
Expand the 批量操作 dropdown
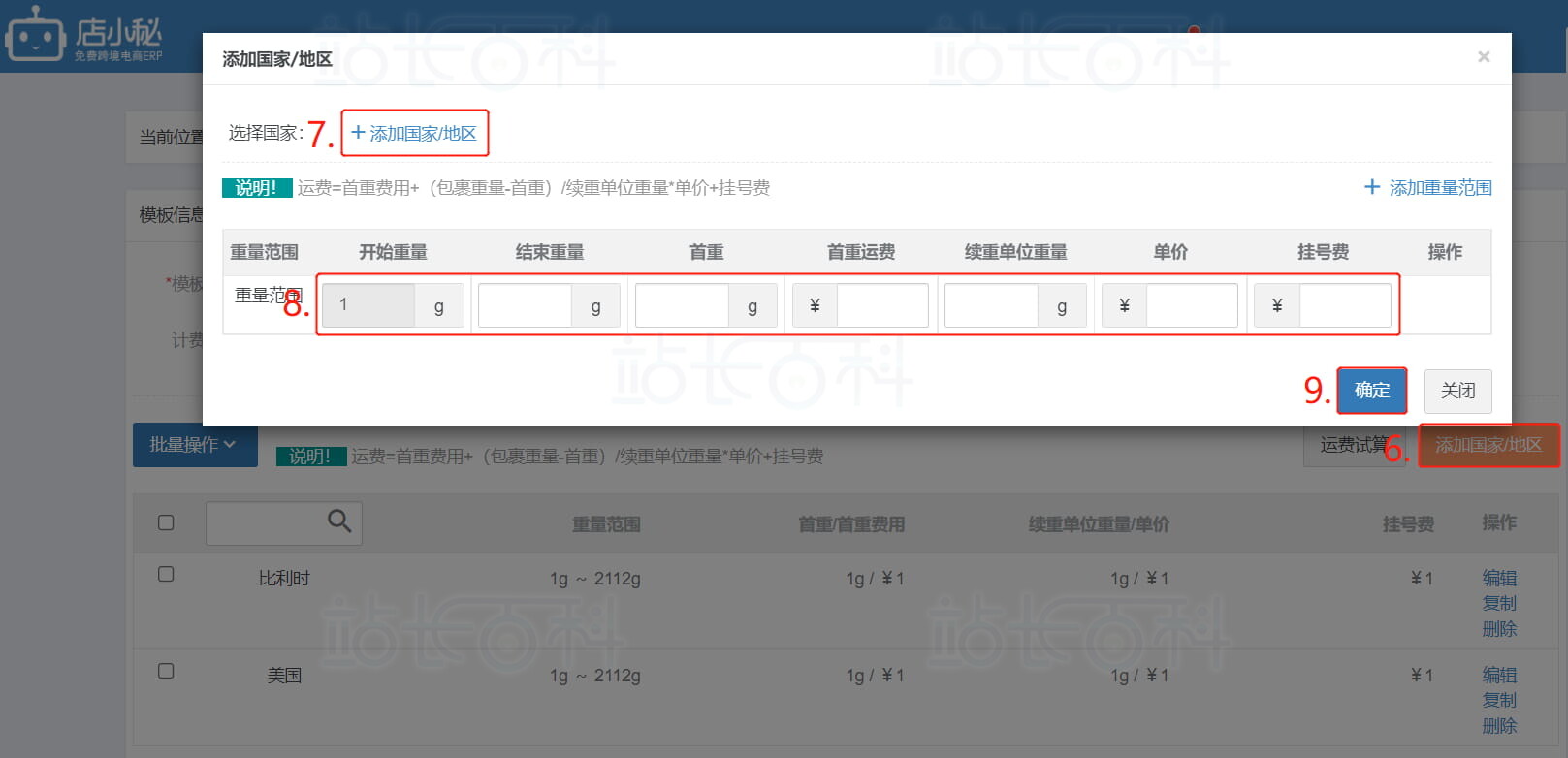pos(194,445)
